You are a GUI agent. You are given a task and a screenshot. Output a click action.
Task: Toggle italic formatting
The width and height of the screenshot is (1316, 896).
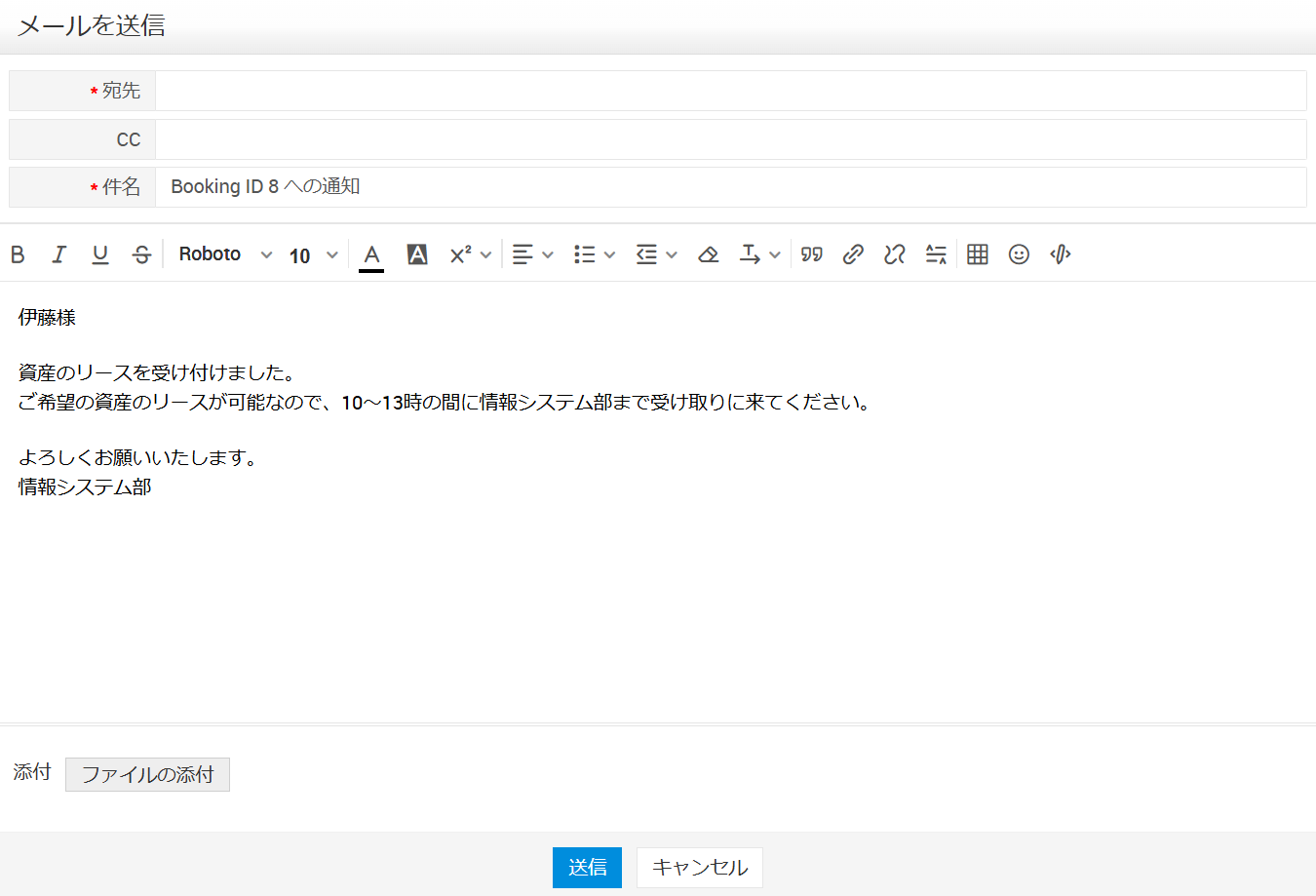[x=58, y=254]
